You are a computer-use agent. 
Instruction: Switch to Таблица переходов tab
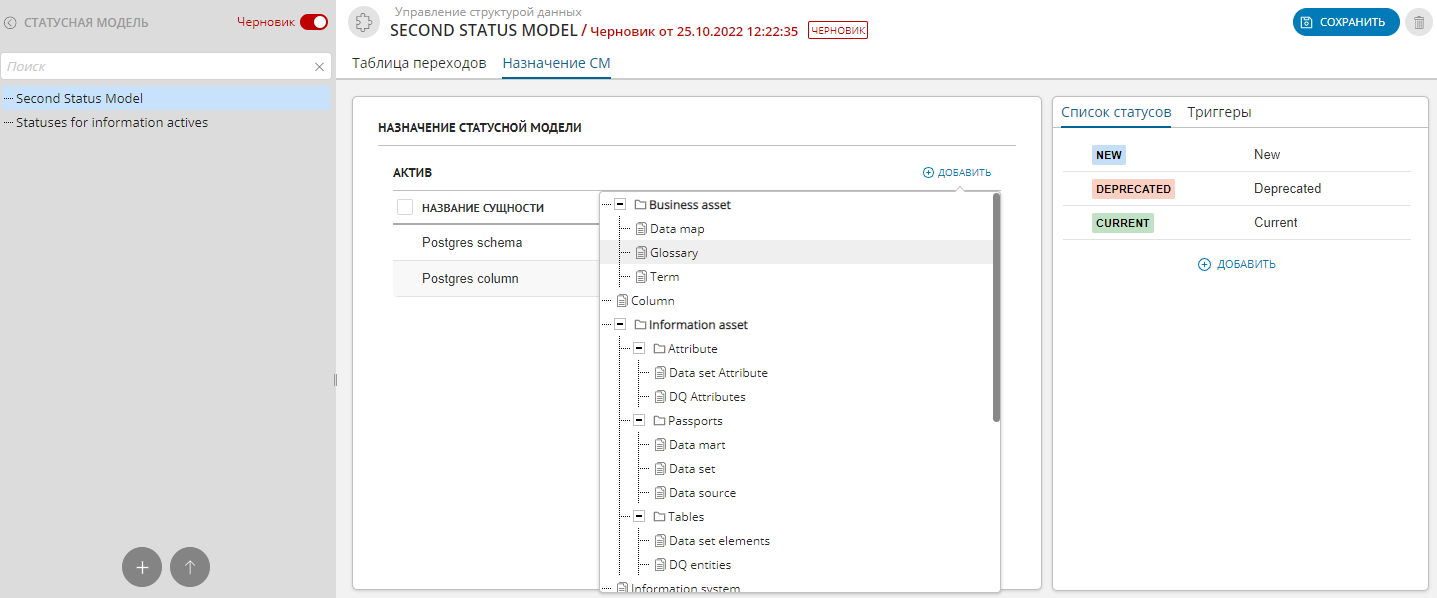point(419,63)
